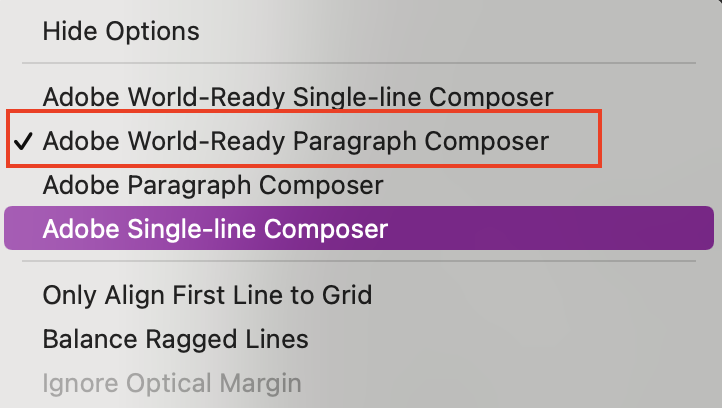Switch composer to Adobe Paragraph Composer
The height and width of the screenshot is (408, 722).
coord(212,185)
